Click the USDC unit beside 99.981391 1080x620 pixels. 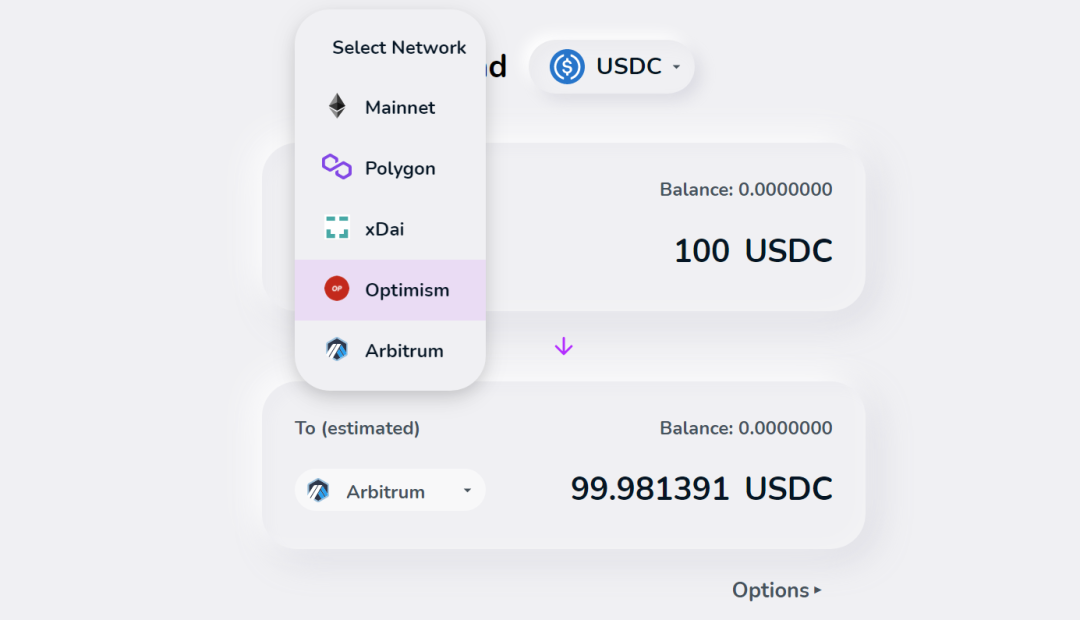click(789, 489)
